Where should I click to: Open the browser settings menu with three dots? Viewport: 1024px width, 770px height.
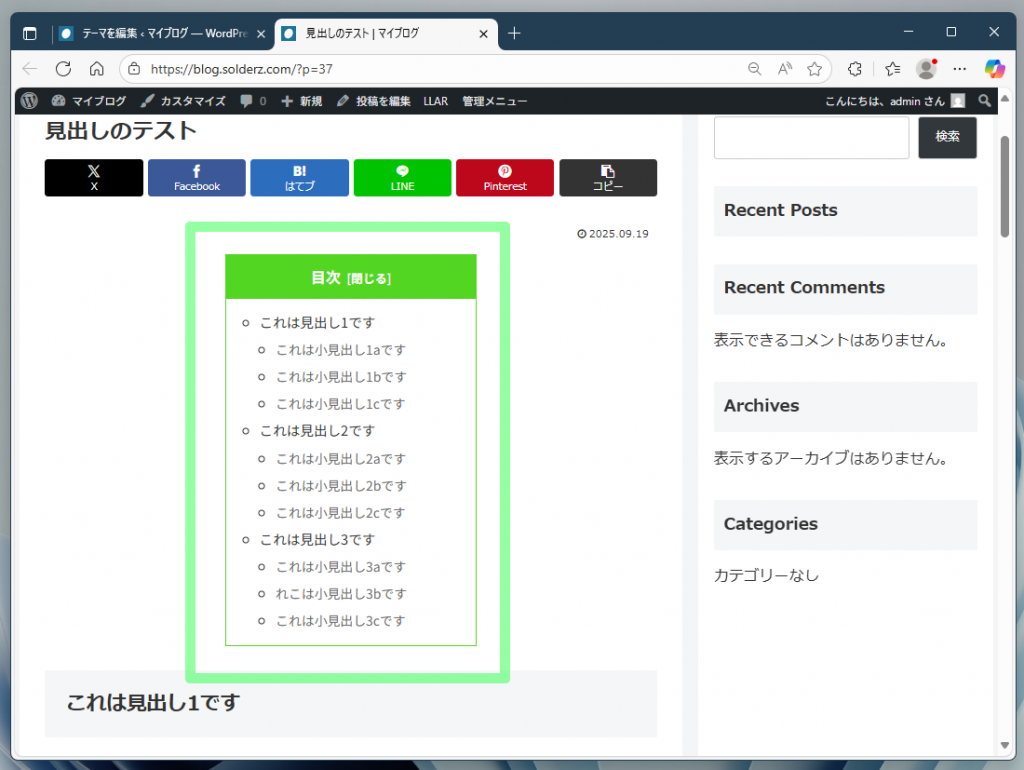959,68
